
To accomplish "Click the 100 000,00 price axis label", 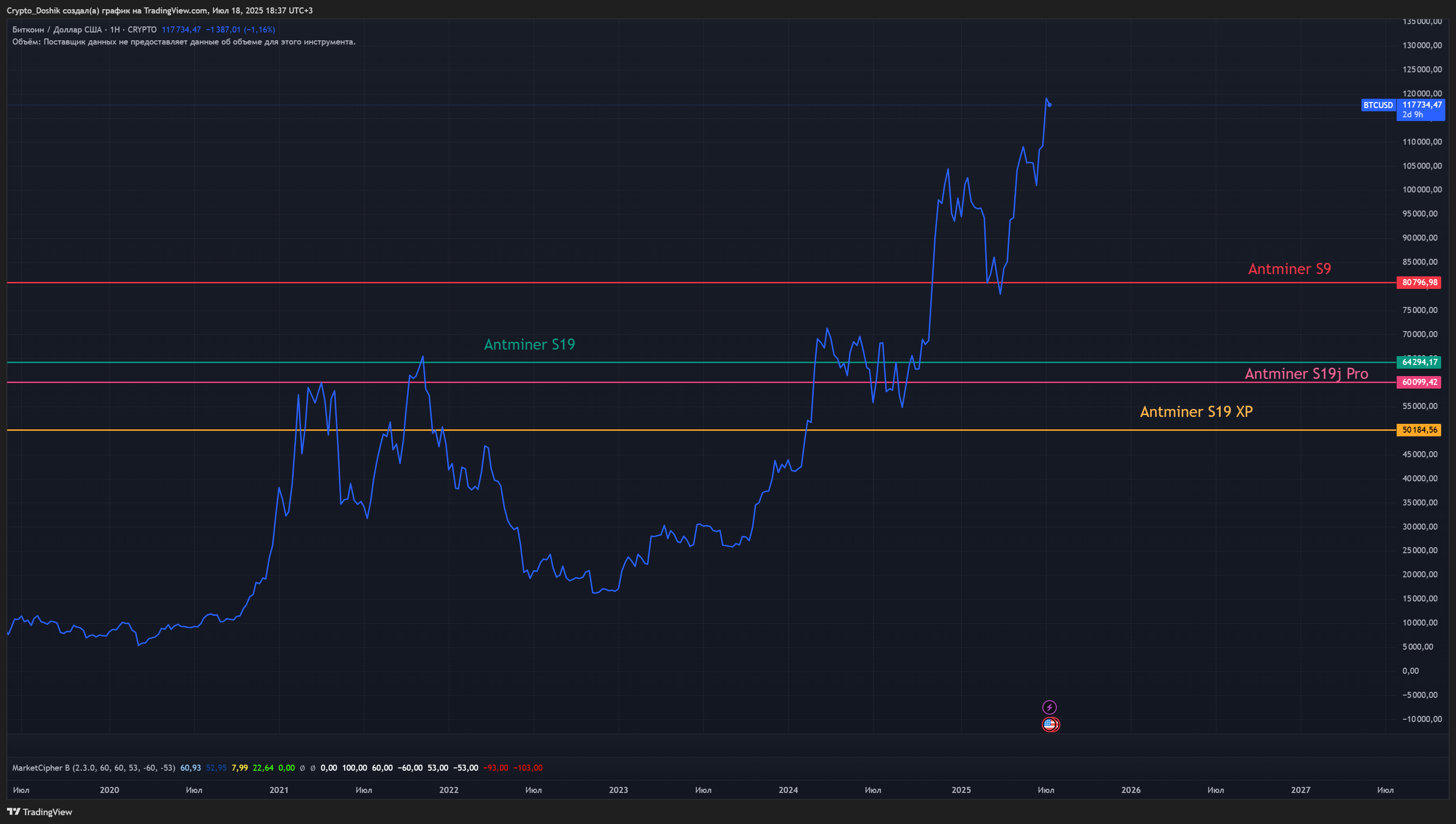I will pos(1423,190).
